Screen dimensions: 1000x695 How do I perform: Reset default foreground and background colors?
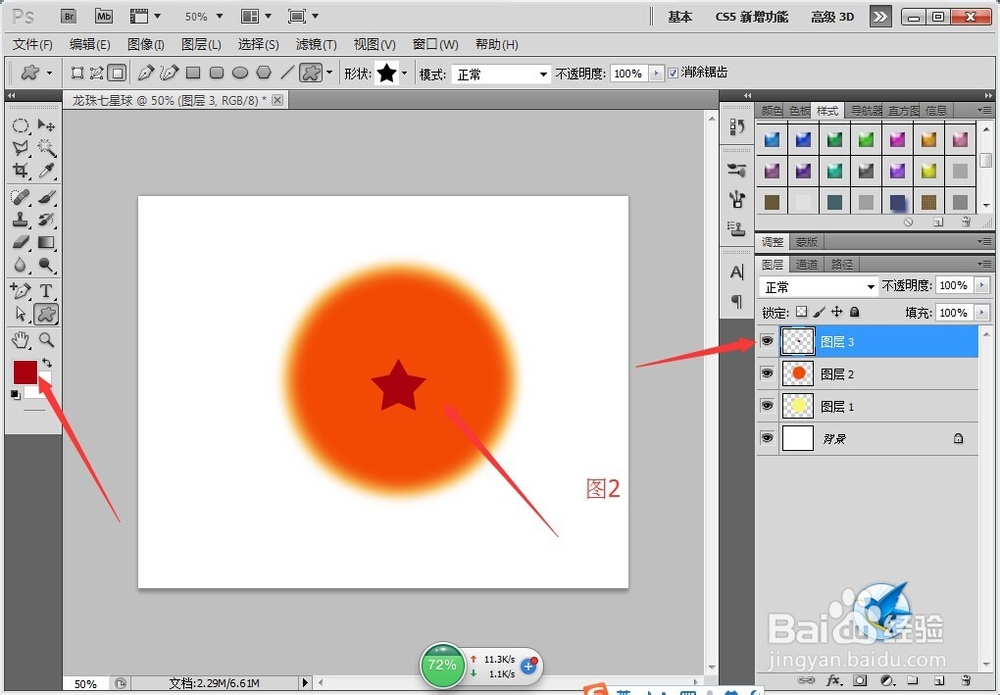(15, 395)
